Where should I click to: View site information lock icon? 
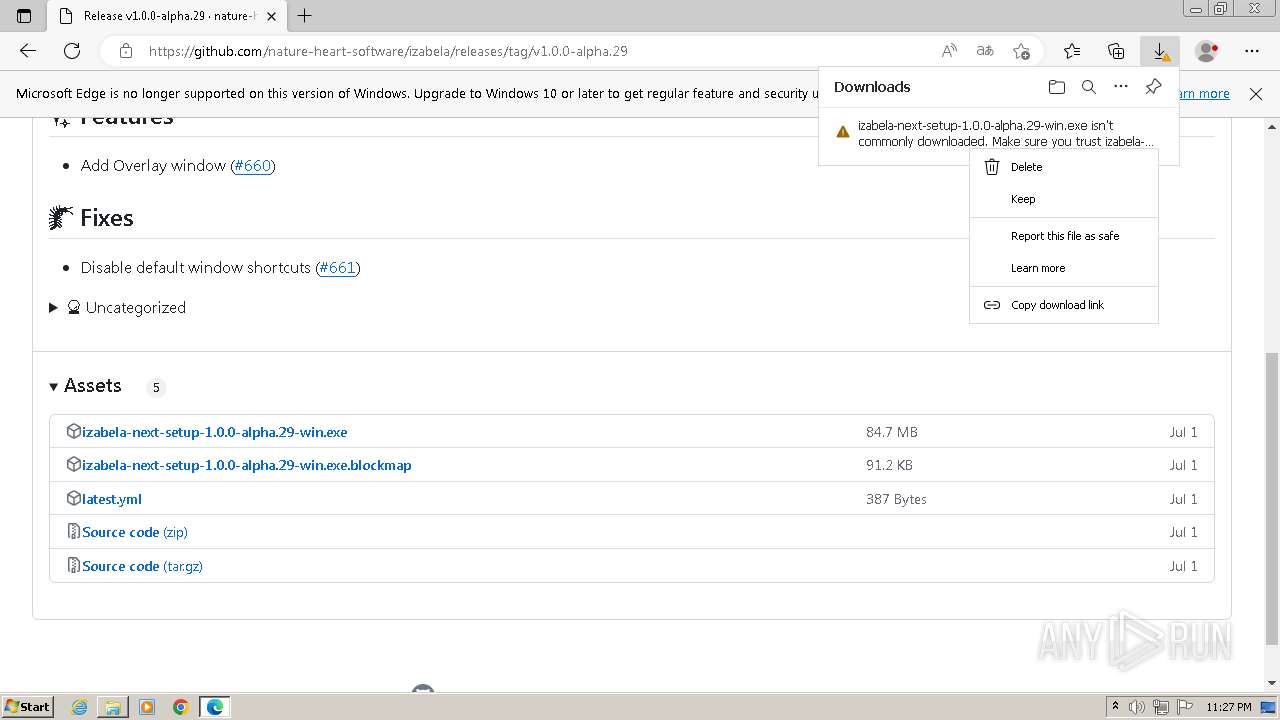tap(126, 51)
